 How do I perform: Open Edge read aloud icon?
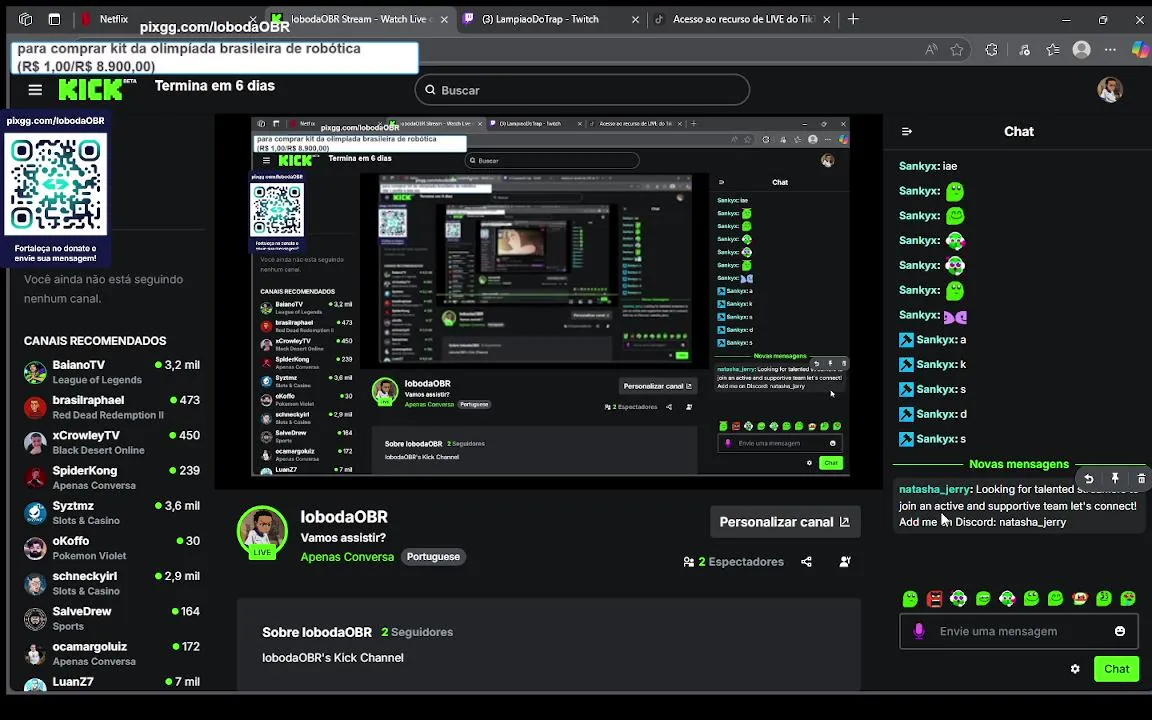point(931,50)
